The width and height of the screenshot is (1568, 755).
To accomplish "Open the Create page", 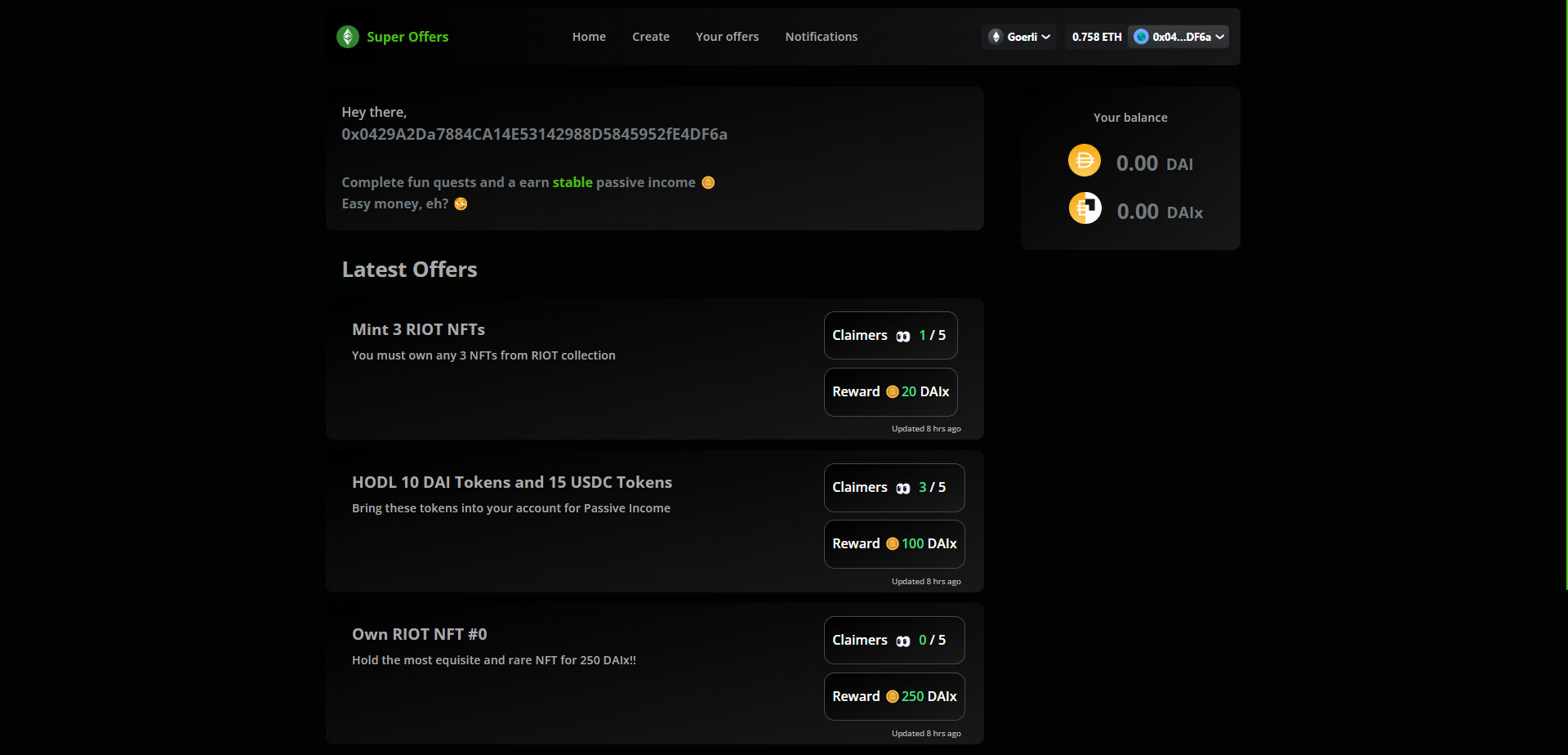I will pos(650,37).
